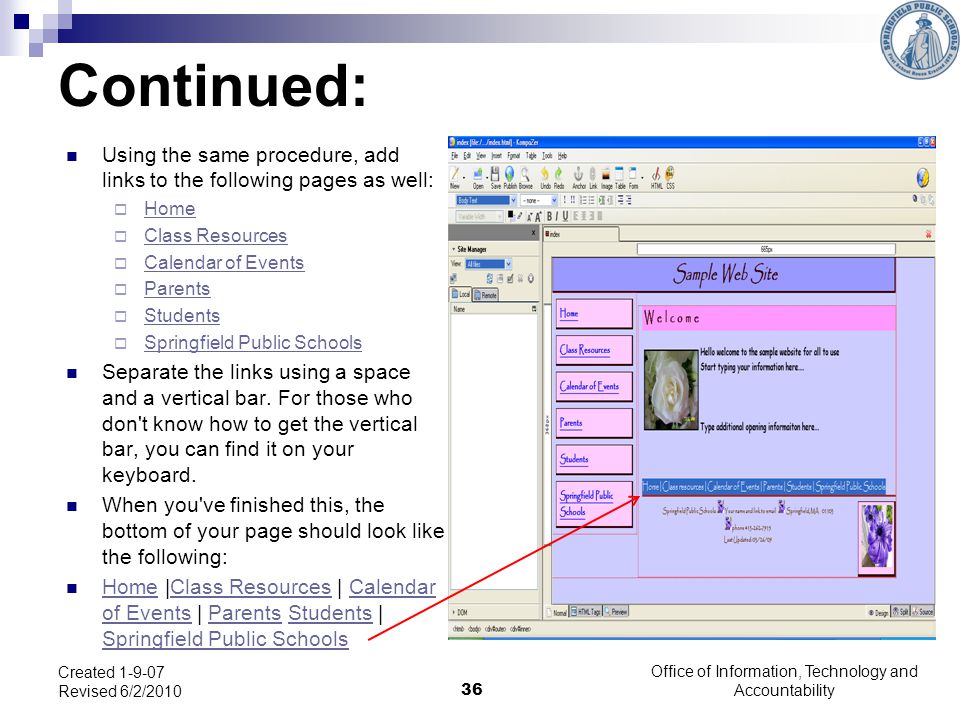The width and height of the screenshot is (960, 720).
Task: Switch to the Local tab in Site Manager
Action: [x=460, y=294]
